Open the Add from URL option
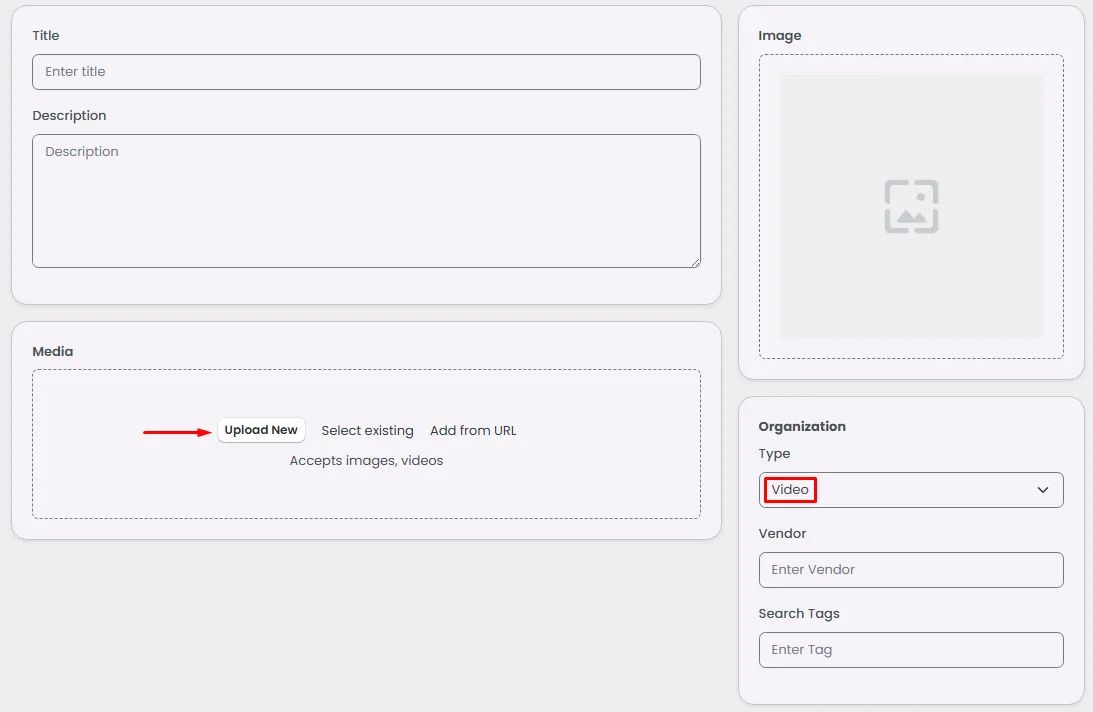This screenshot has width=1093, height=712. 473,431
